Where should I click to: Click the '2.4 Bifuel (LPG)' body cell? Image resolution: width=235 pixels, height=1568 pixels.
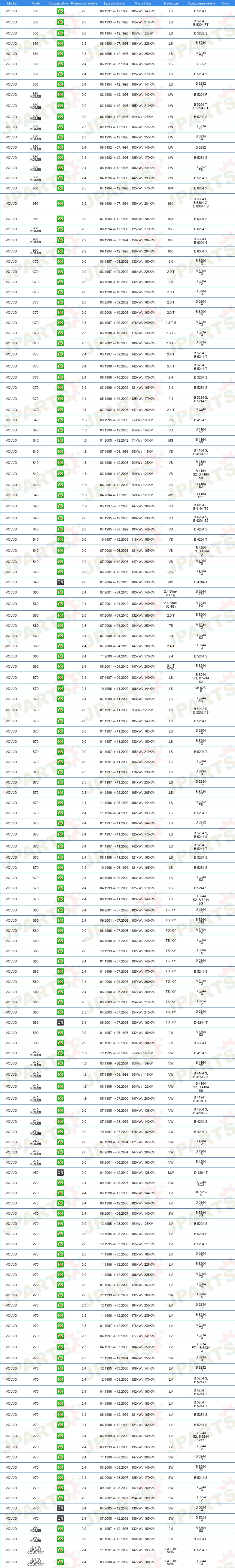tap(171, 593)
